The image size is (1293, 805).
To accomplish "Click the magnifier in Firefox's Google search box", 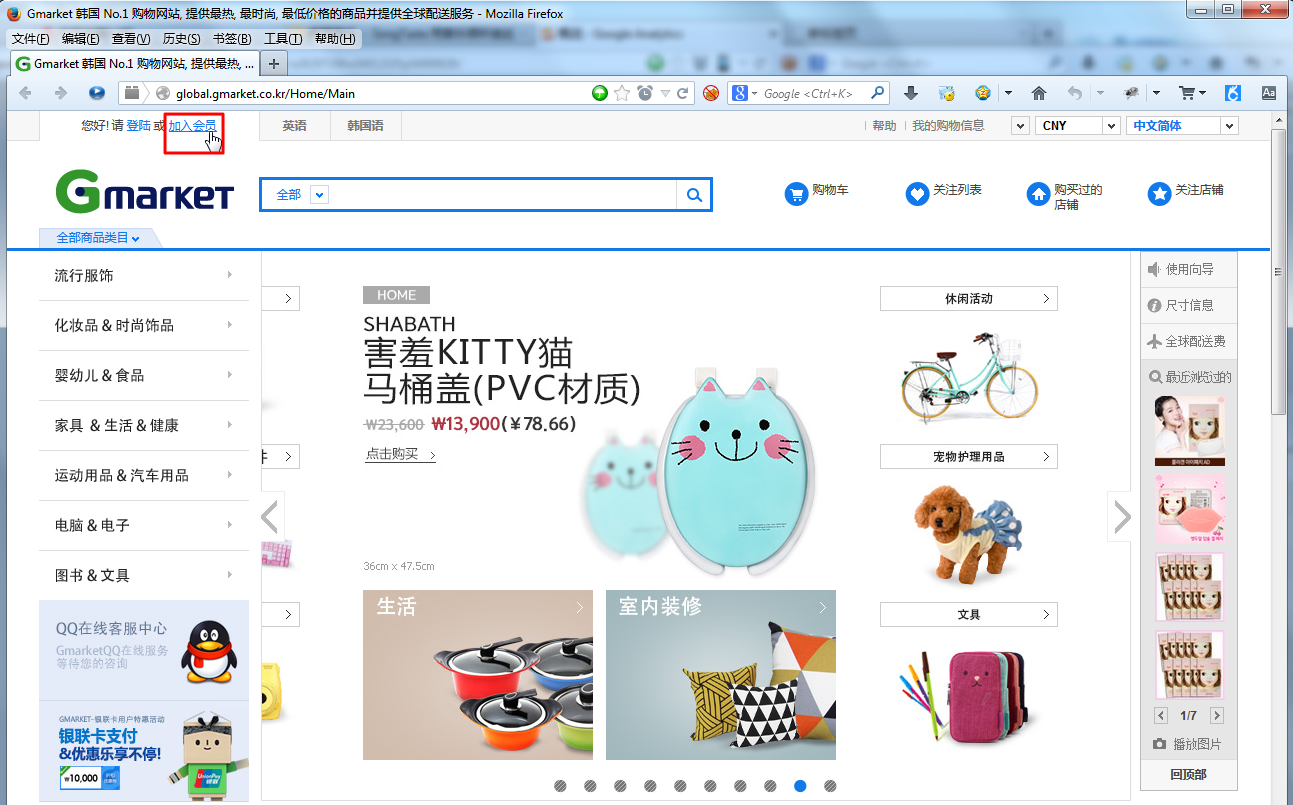I will [877, 93].
